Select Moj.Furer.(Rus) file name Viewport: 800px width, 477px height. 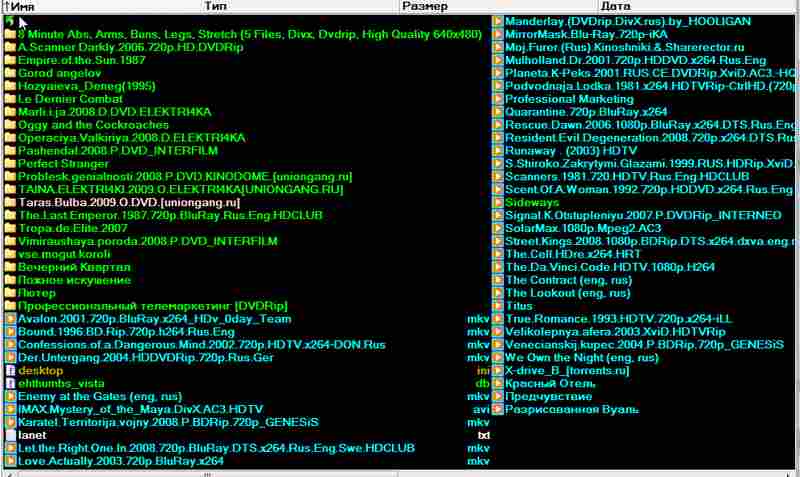(x=625, y=47)
